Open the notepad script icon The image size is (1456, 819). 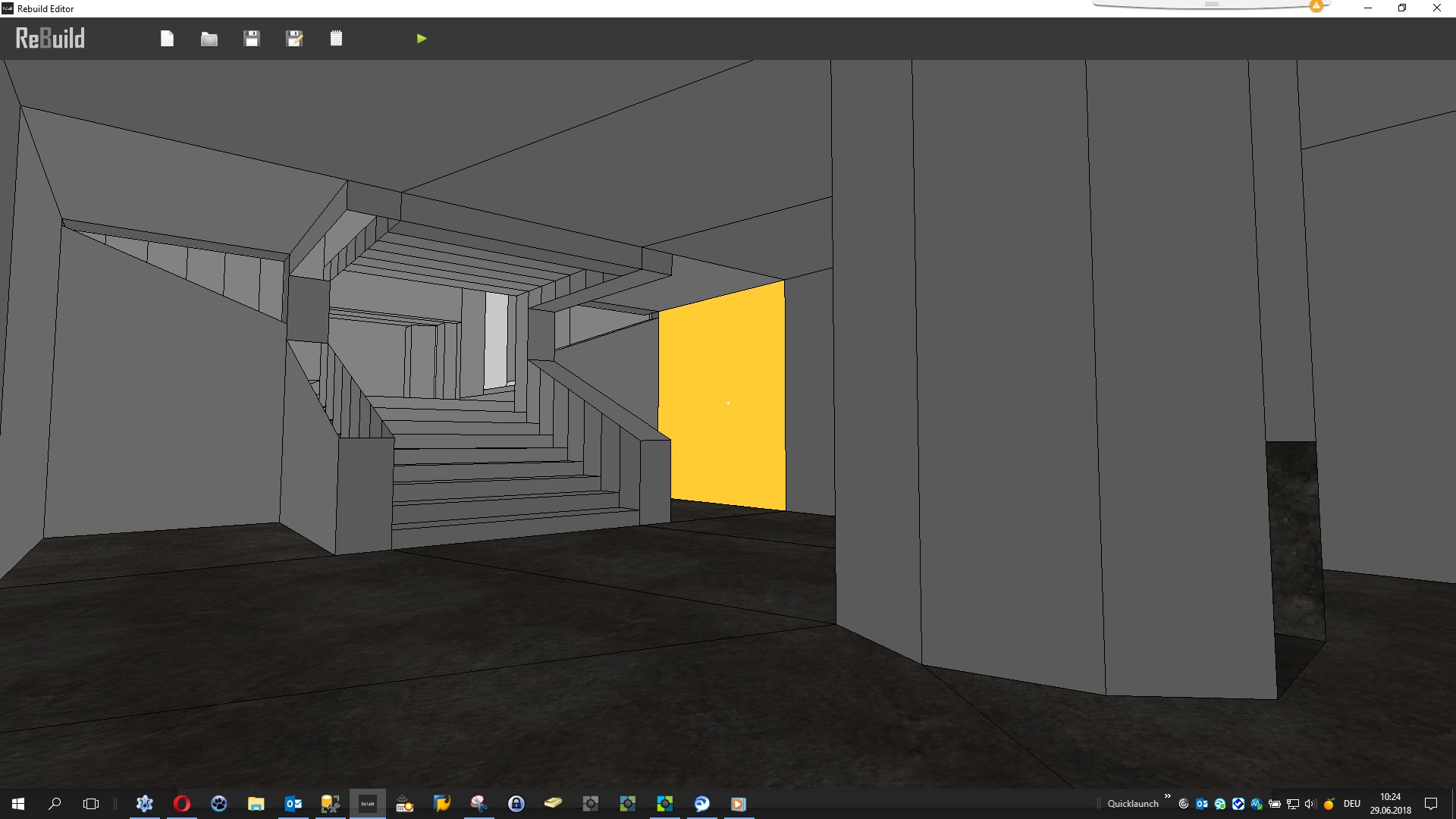[x=337, y=39]
